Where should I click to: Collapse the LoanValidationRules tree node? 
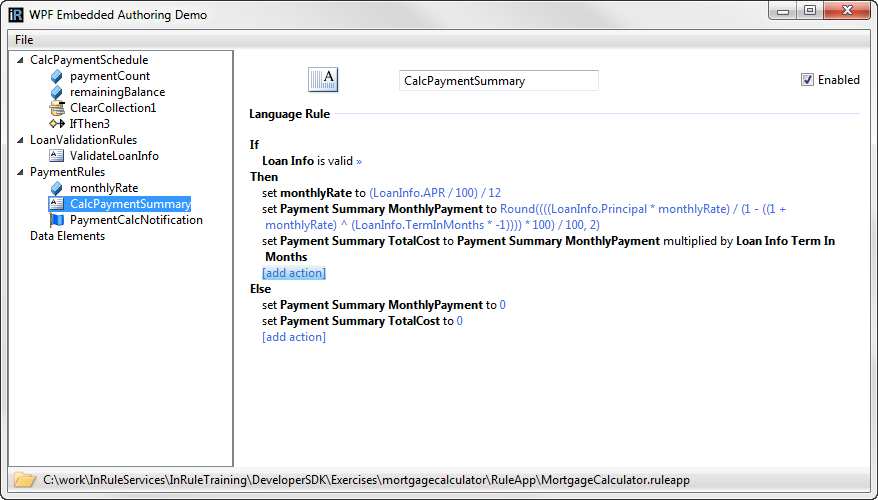click(21, 140)
